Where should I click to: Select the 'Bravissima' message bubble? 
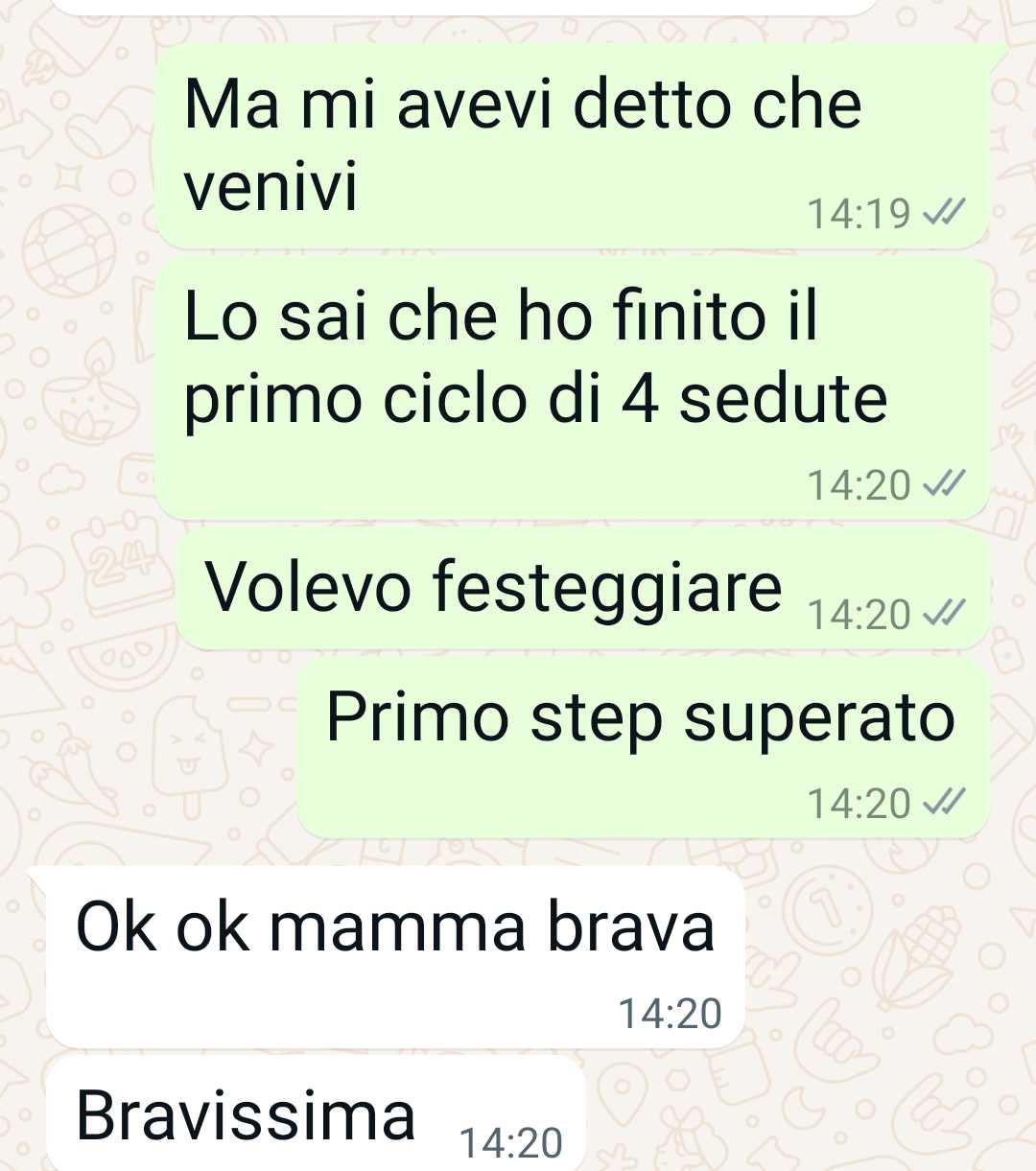[x=316, y=1114]
